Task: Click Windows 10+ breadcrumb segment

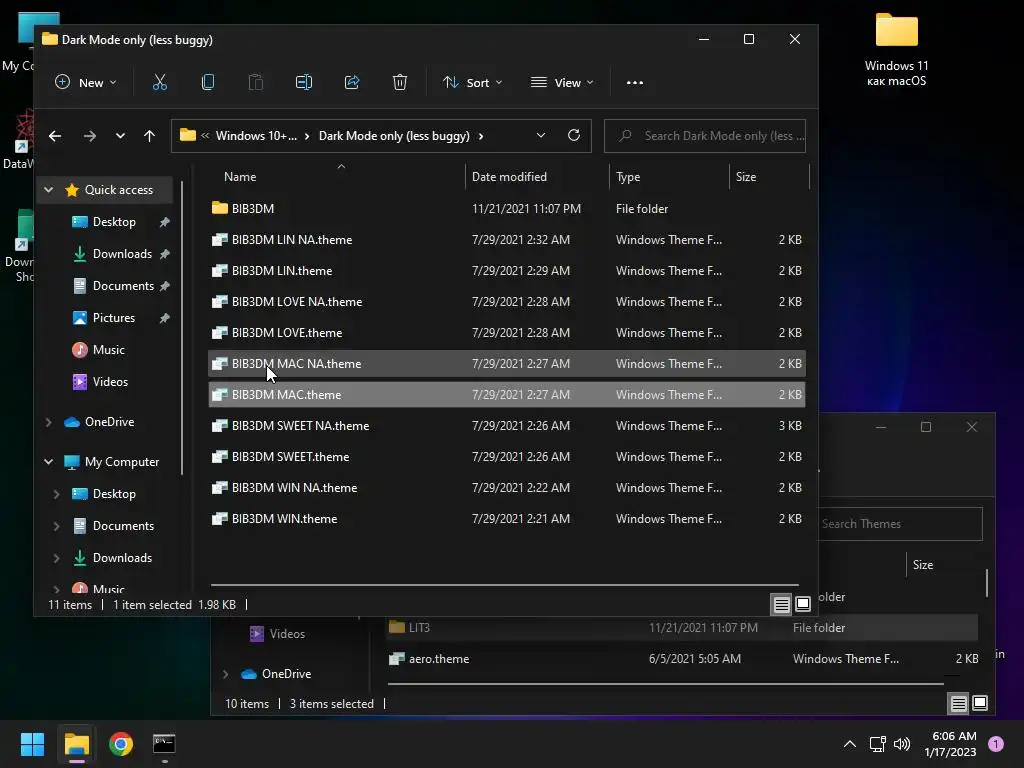Action: (x=256, y=136)
